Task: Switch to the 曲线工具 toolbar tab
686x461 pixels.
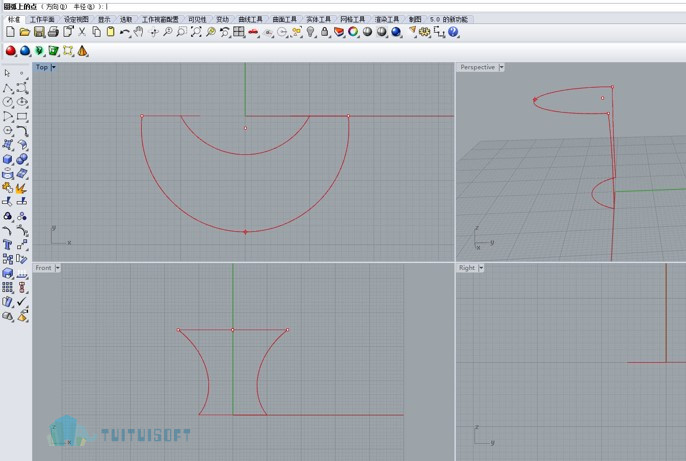Action: coord(250,19)
